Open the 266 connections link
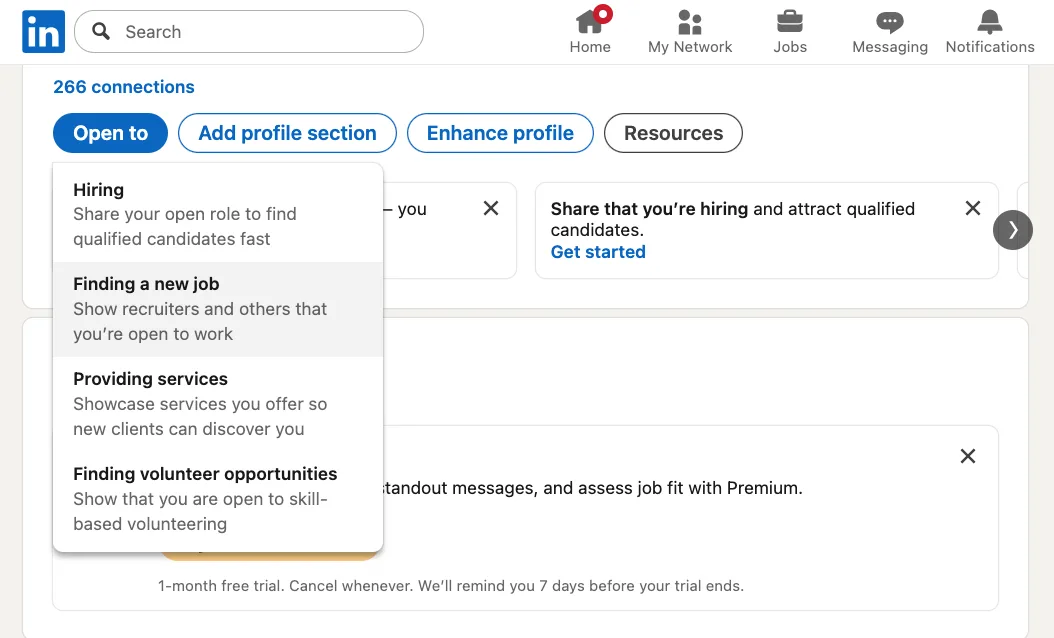Viewport: 1054px width, 638px height. point(124,87)
